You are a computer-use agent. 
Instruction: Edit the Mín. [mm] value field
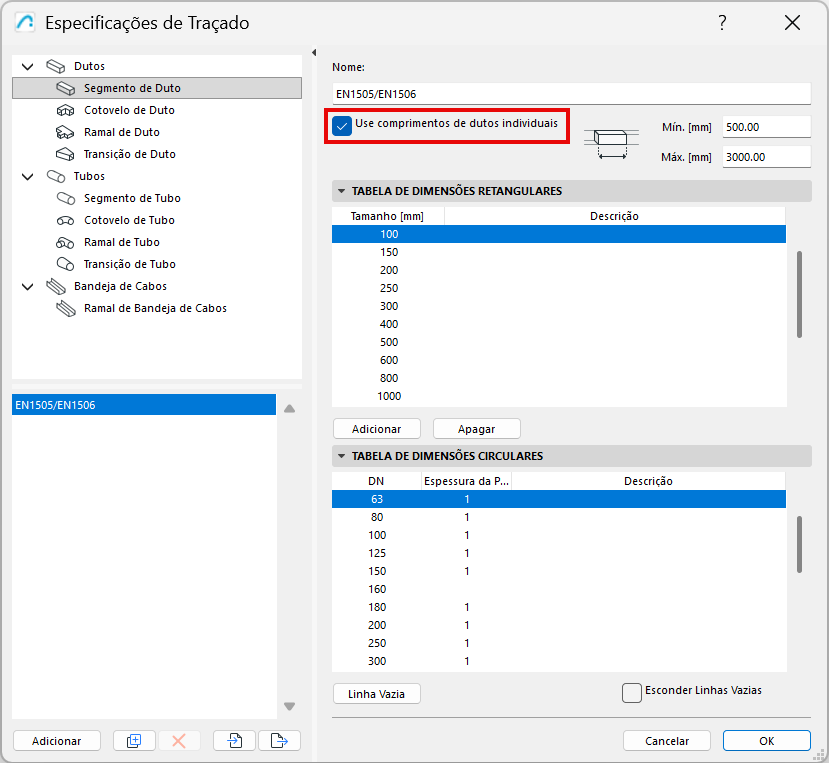[766, 127]
